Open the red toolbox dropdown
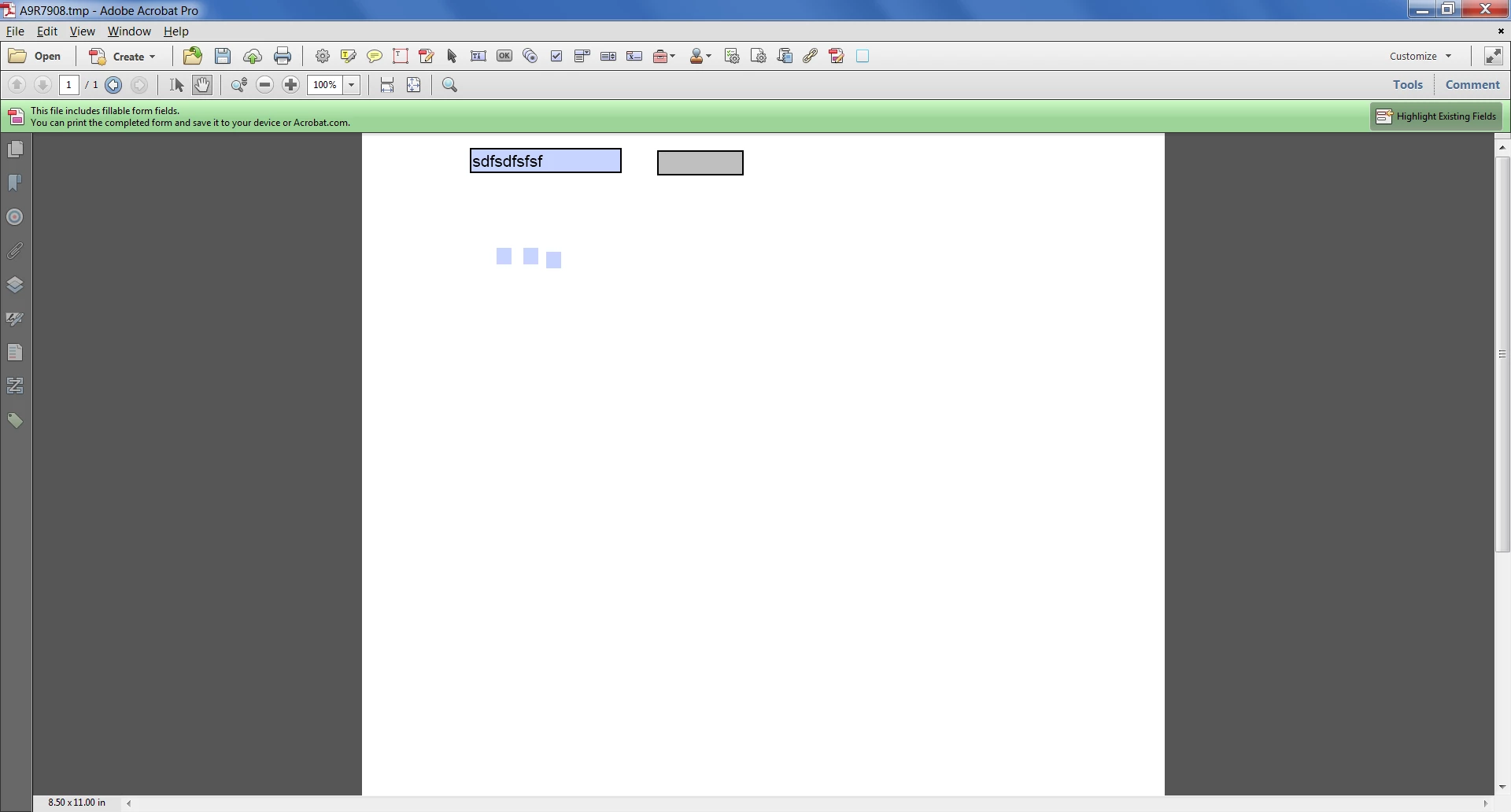 [x=664, y=56]
